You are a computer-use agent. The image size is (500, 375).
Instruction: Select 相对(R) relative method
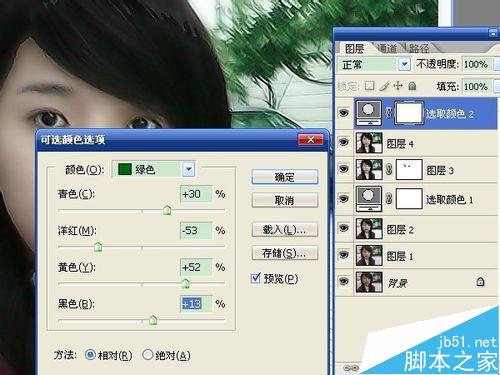click(90, 355)
